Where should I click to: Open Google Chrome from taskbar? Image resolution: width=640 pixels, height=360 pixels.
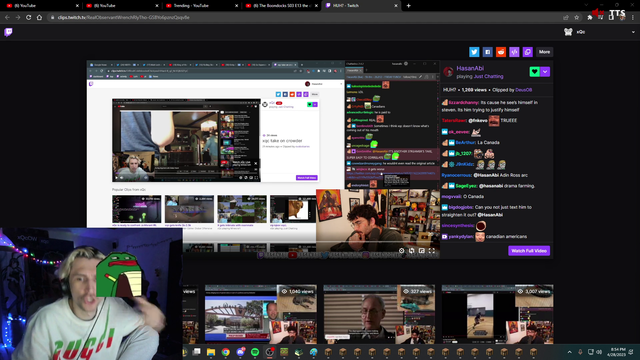click(x=226, y=352)
